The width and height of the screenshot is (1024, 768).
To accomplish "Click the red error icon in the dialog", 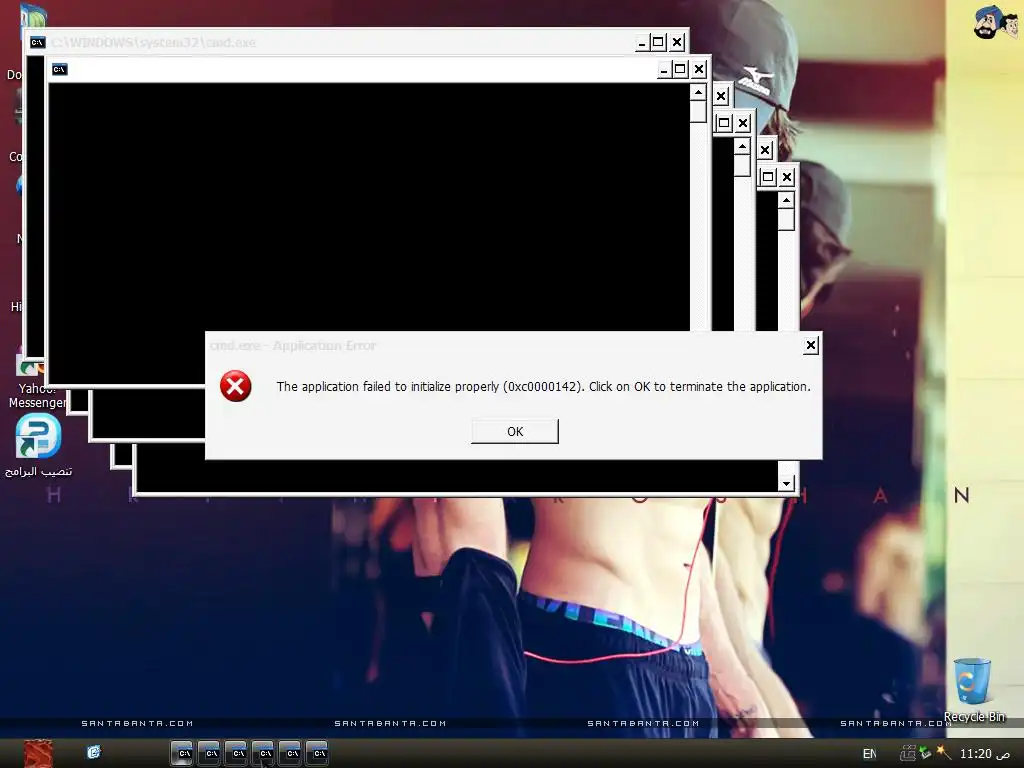I will point(235,386).
